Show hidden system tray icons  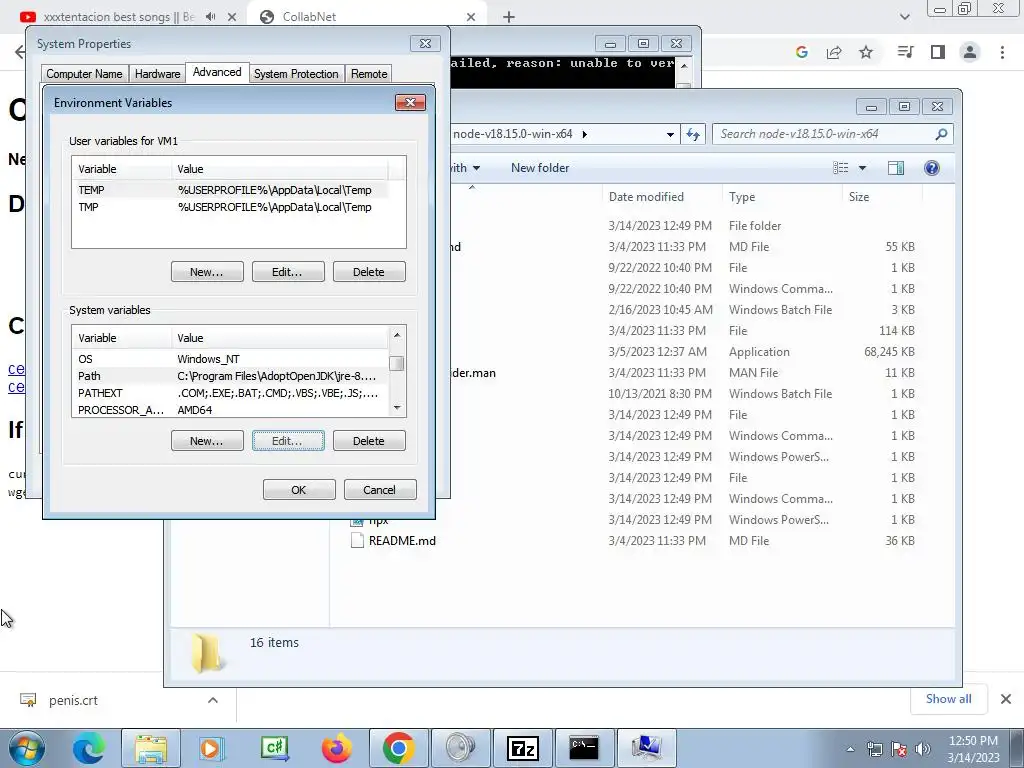850,750
